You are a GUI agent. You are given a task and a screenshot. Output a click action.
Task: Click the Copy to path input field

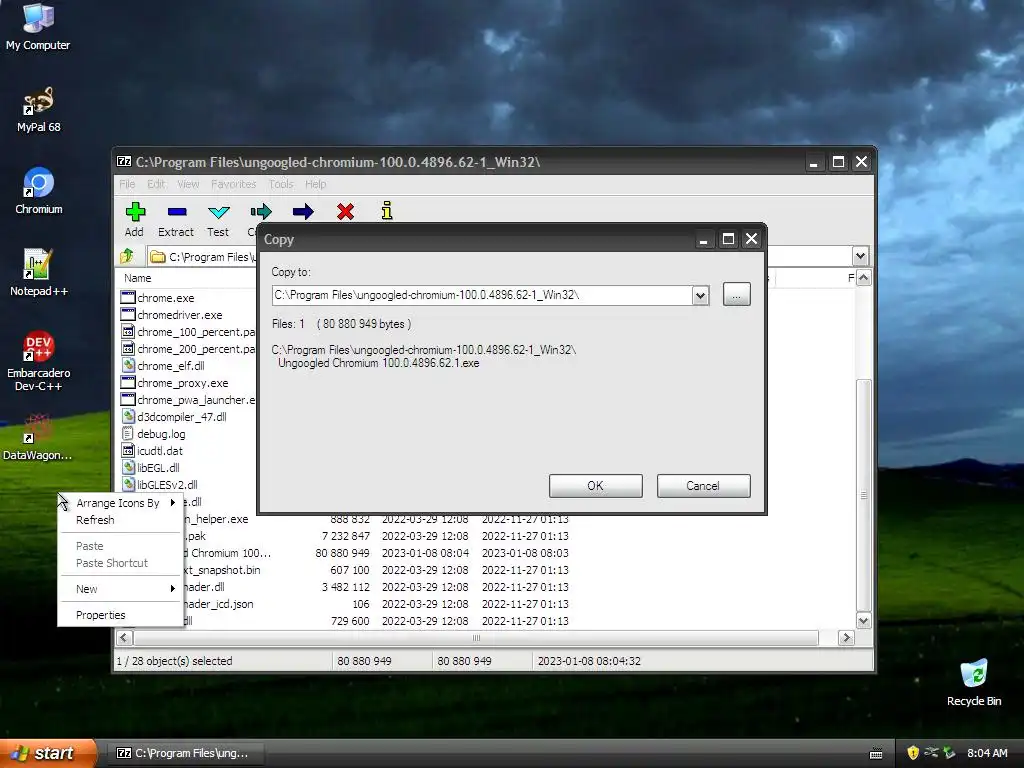(x=483, y=295)
